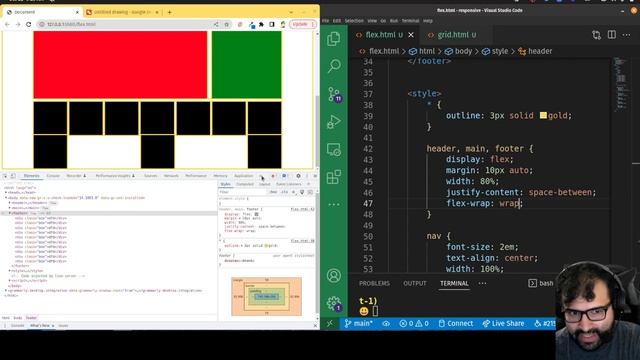
Task: Toggle the flex badge on header element
Action: 53,203
